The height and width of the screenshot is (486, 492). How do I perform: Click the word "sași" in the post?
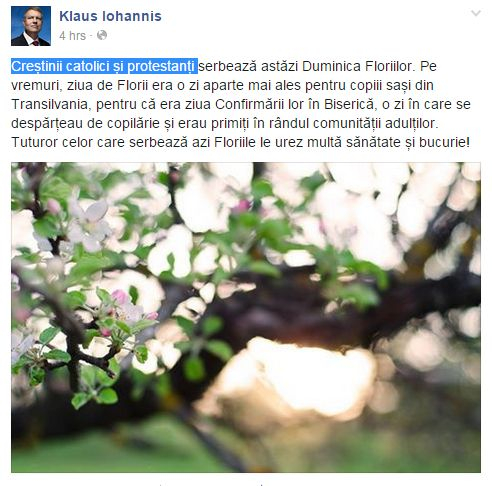(398, 85)
